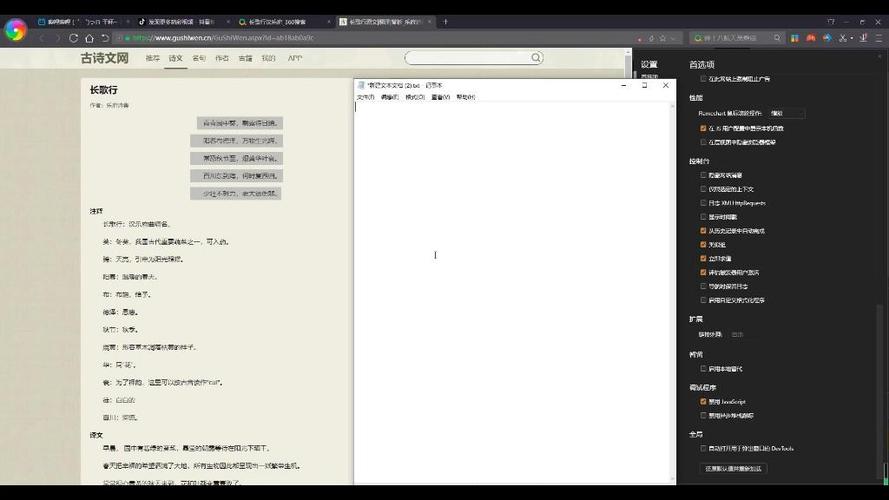Click the 古诗文网 site logo
The width and height of the screenshot is (889, 500).
(x=104, y=58)
